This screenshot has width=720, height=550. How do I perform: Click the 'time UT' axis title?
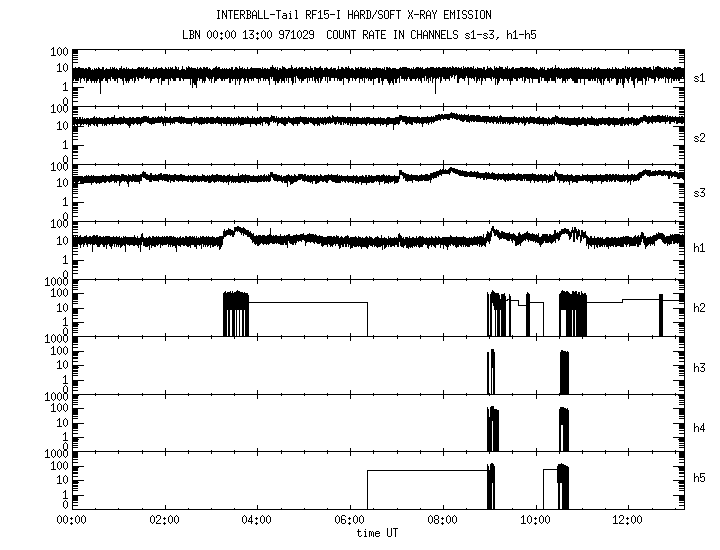click(380, 534)
